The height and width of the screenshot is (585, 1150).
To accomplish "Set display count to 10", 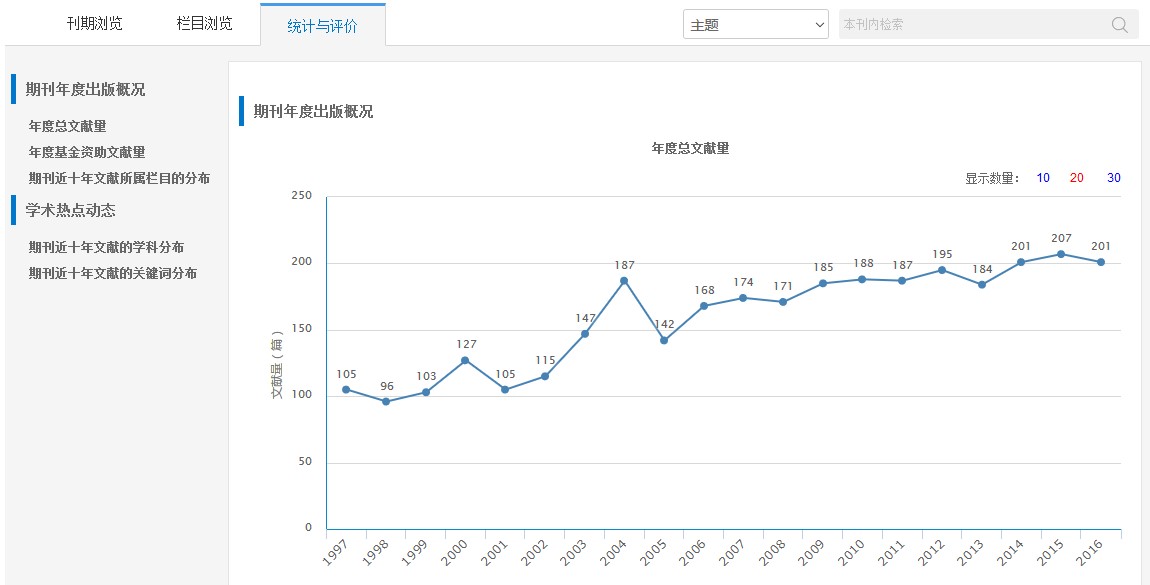I will point(1043,178).
